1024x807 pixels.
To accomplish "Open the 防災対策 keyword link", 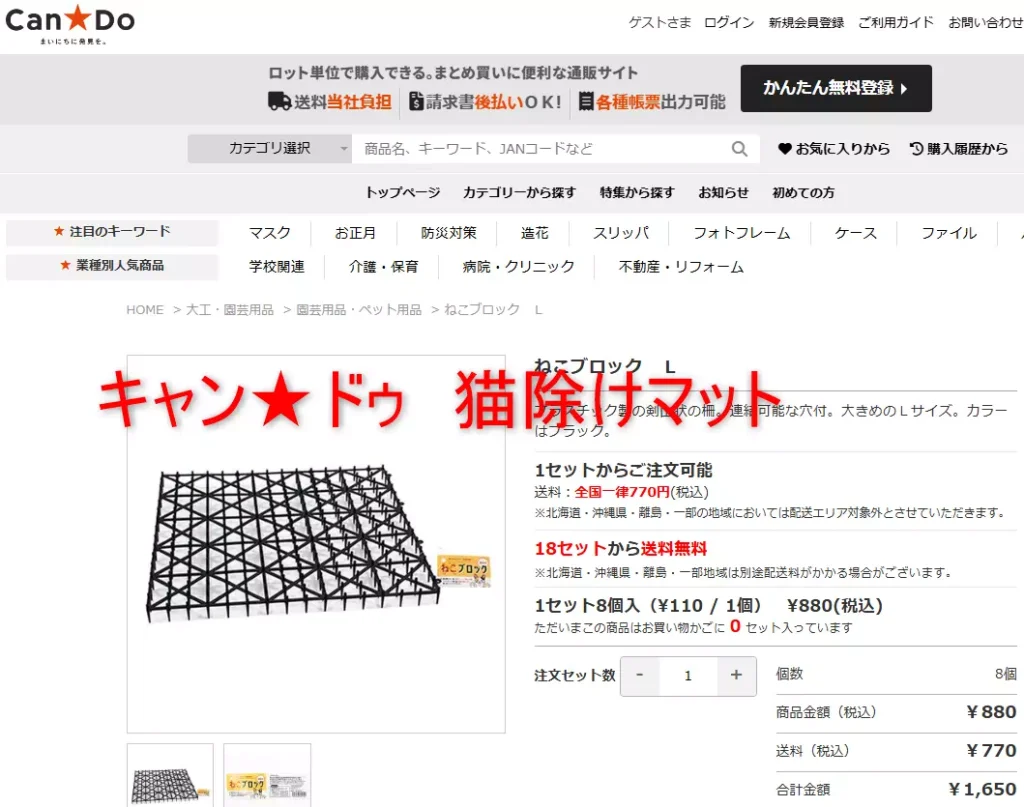I will pos(449,233).
